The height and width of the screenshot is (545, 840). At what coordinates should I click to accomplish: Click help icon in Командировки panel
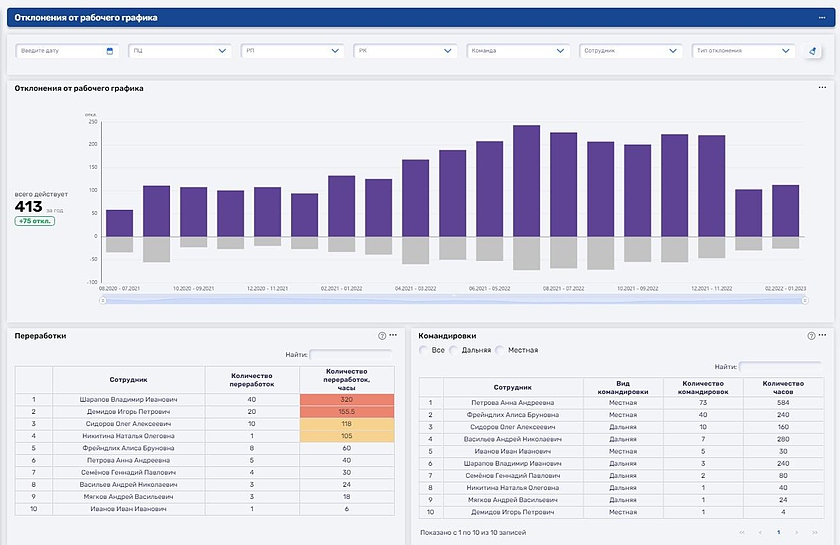811,336
